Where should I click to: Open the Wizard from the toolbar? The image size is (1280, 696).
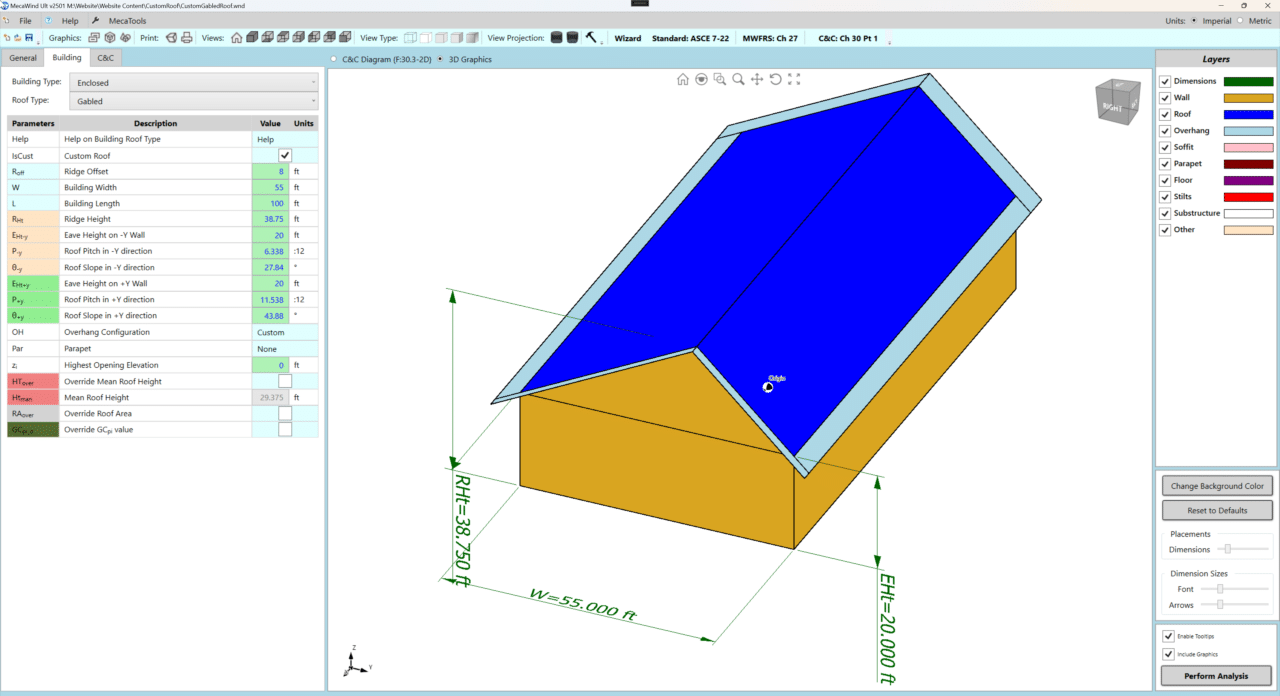627,37
